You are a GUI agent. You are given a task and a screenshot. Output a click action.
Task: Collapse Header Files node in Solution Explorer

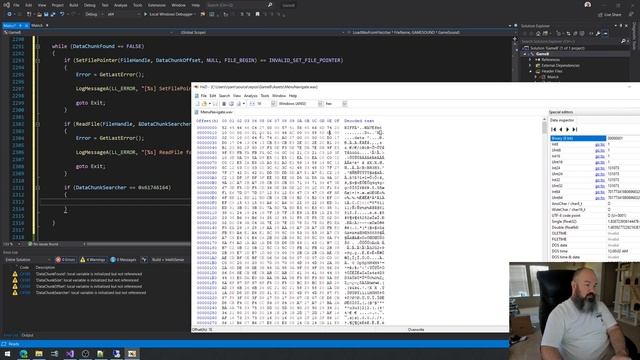531,71
